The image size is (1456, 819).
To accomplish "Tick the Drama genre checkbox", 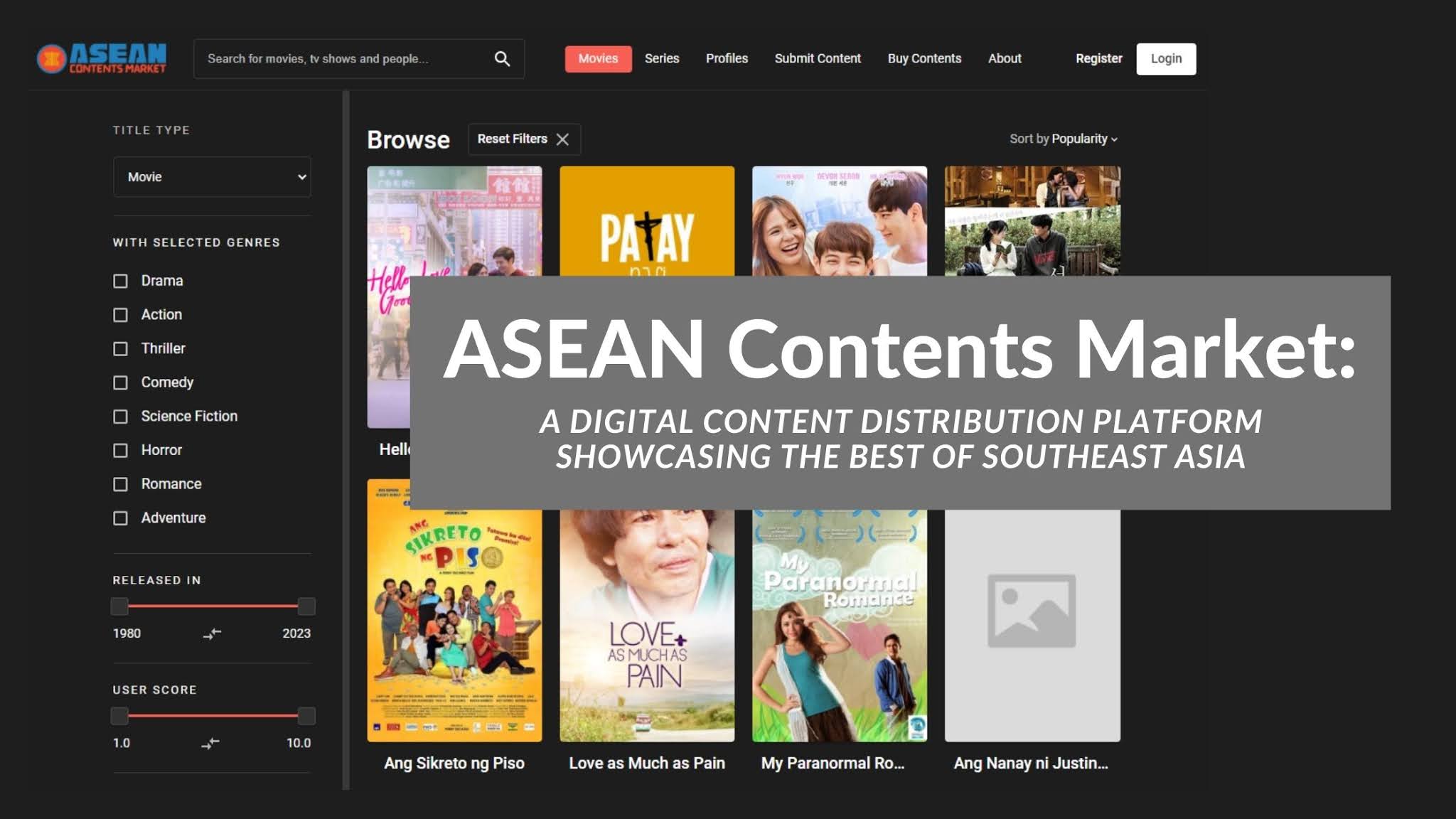I will pyautogui.click(x=121, y=282).
